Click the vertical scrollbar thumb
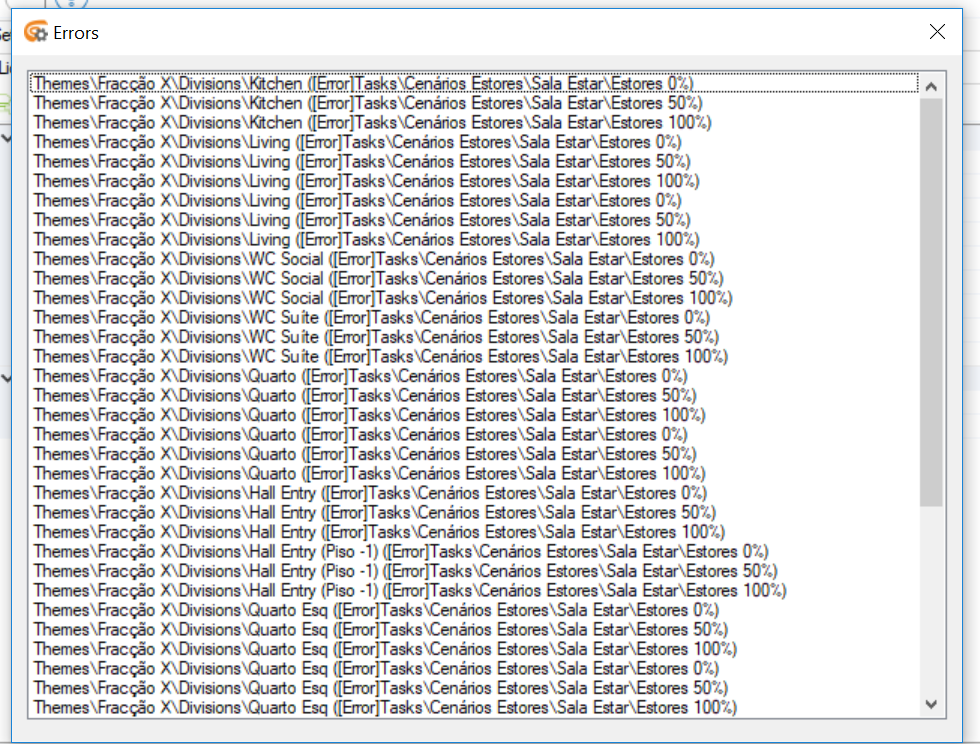Screen dimensions: 980x744 pos(931,300)
